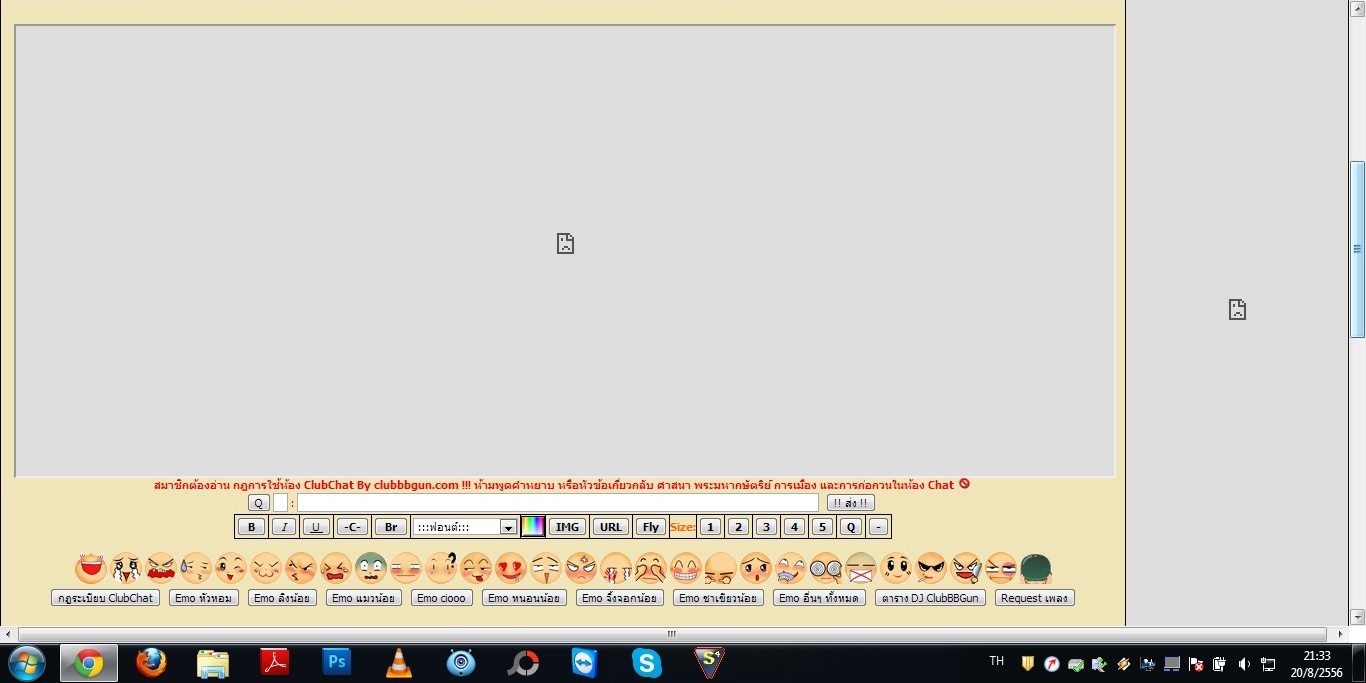This screenshot has width=1366, height=683.
Task: Click the -C- center formatting button
Action: (352, 527)
